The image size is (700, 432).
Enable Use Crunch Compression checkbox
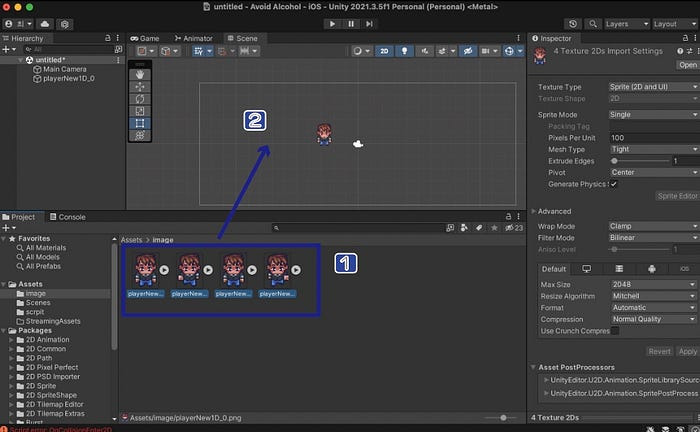tap(614, 331)
